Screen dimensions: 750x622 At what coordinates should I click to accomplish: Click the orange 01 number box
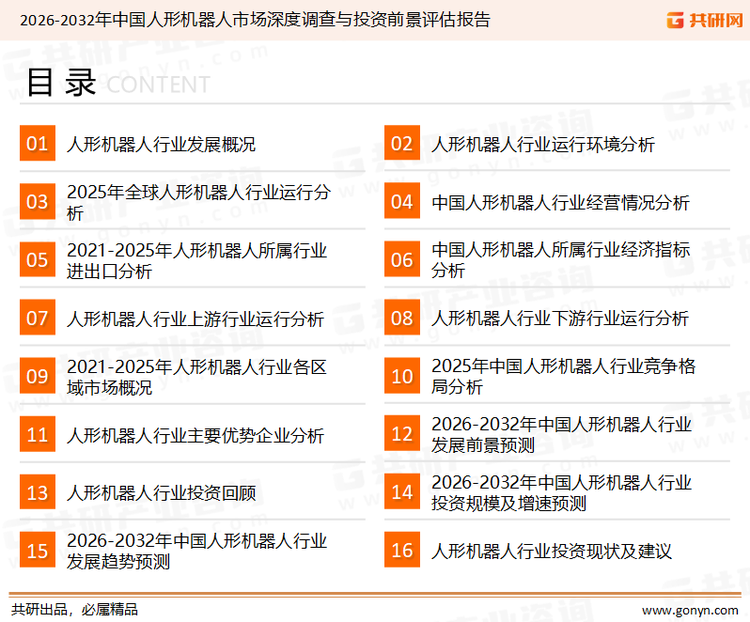click(x=37, y=144)
